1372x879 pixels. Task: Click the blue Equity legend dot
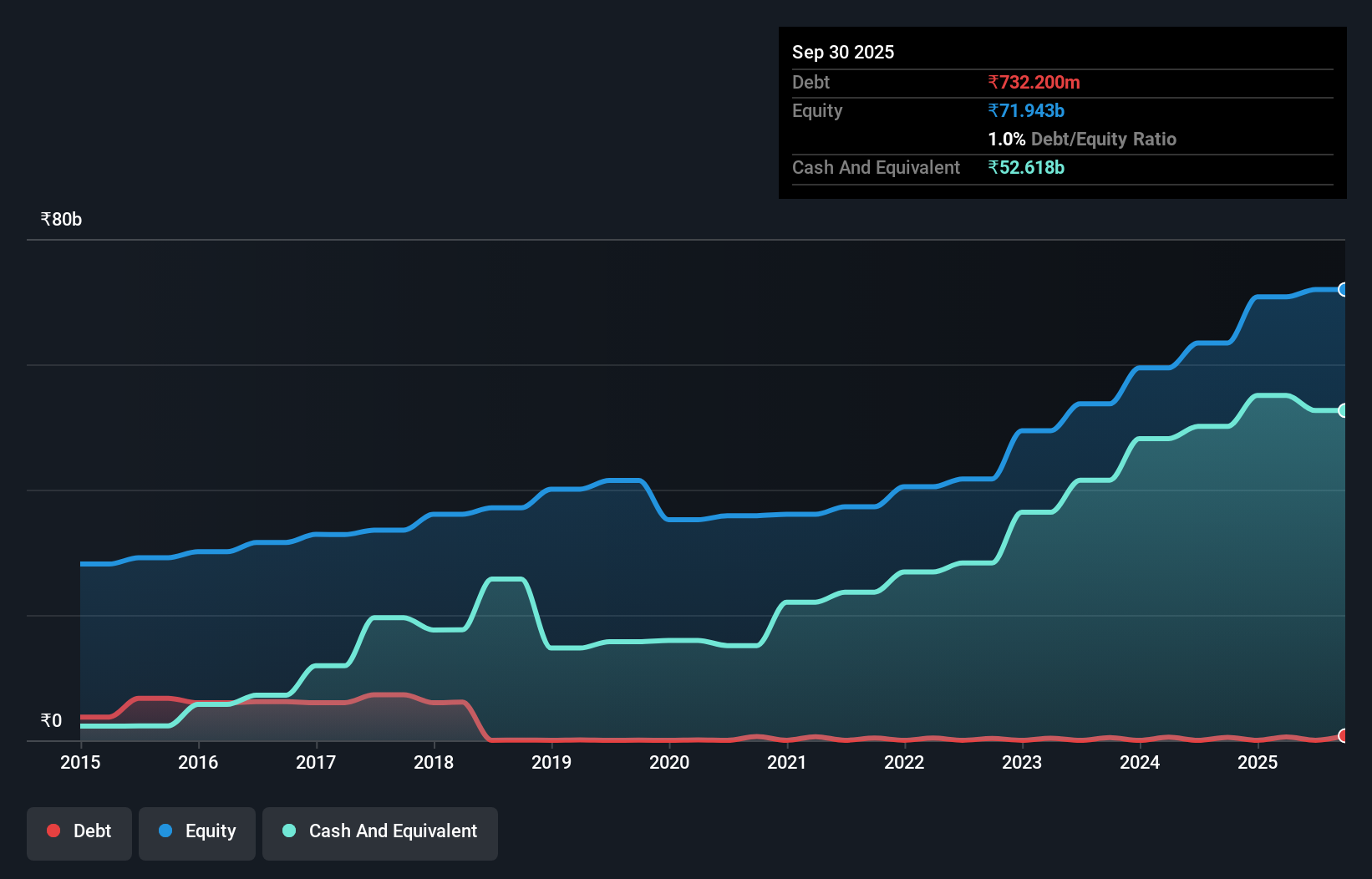[x=165, y=831]
